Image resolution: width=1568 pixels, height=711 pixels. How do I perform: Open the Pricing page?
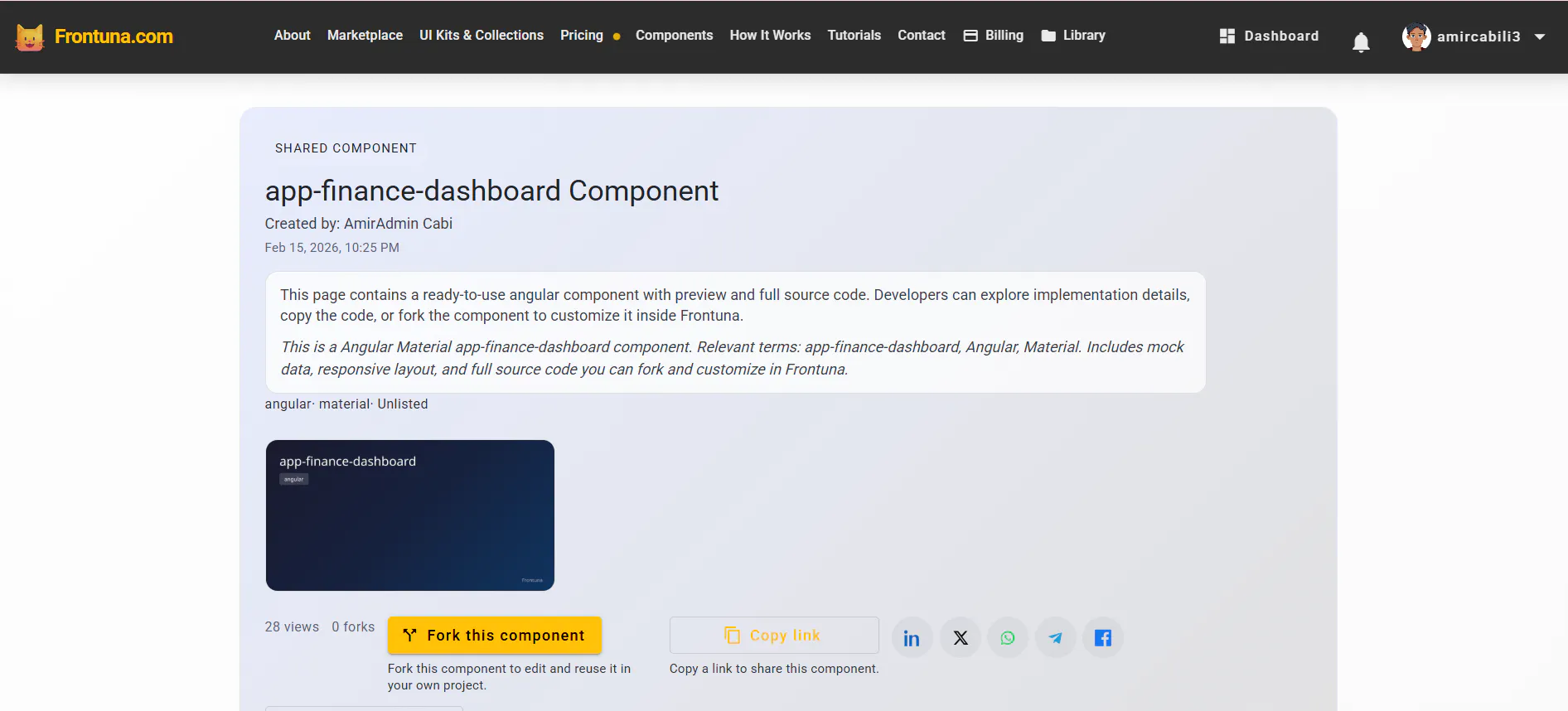582,36
